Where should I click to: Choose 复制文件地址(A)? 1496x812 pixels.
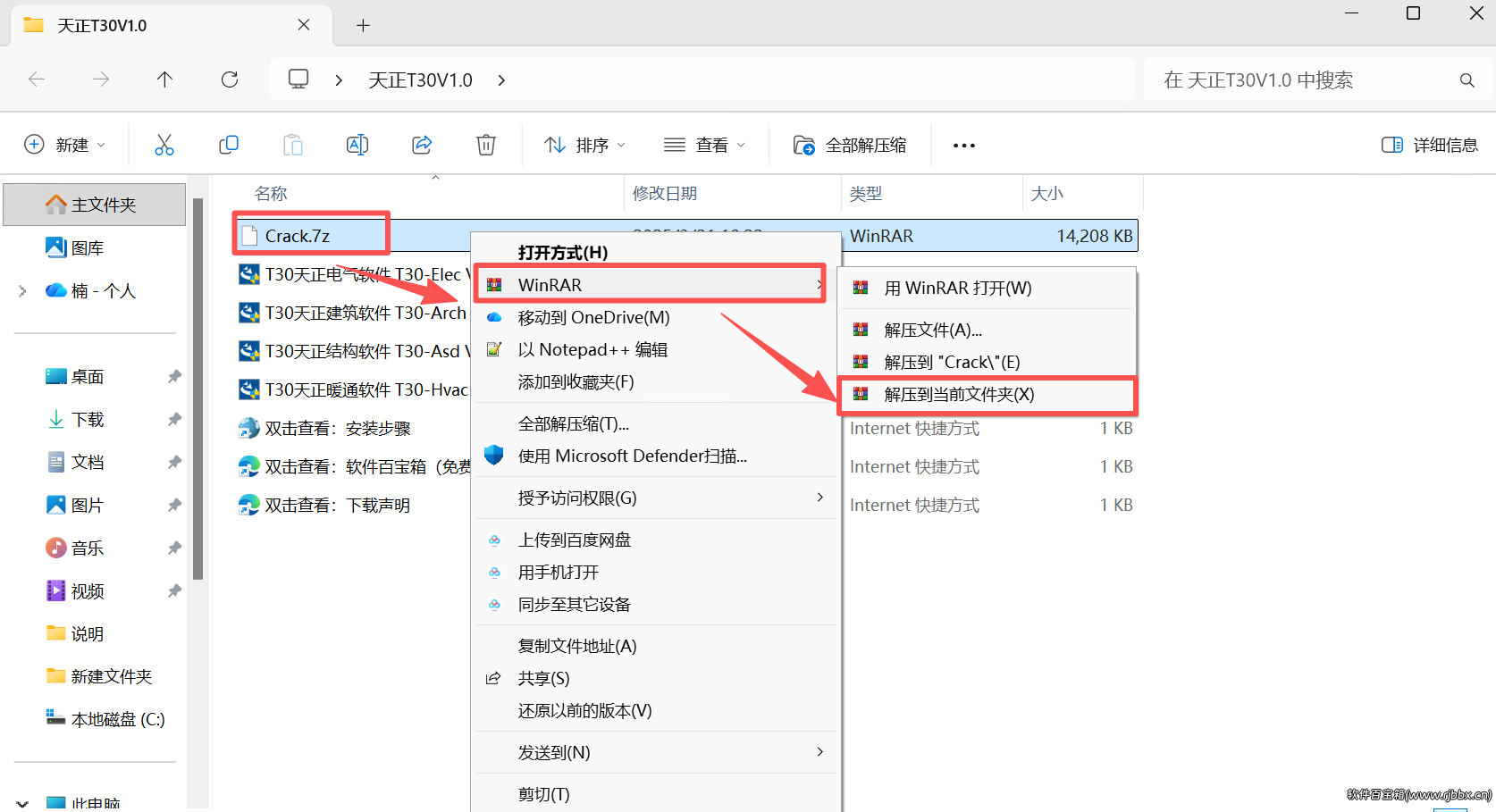[x=656, y=646]
